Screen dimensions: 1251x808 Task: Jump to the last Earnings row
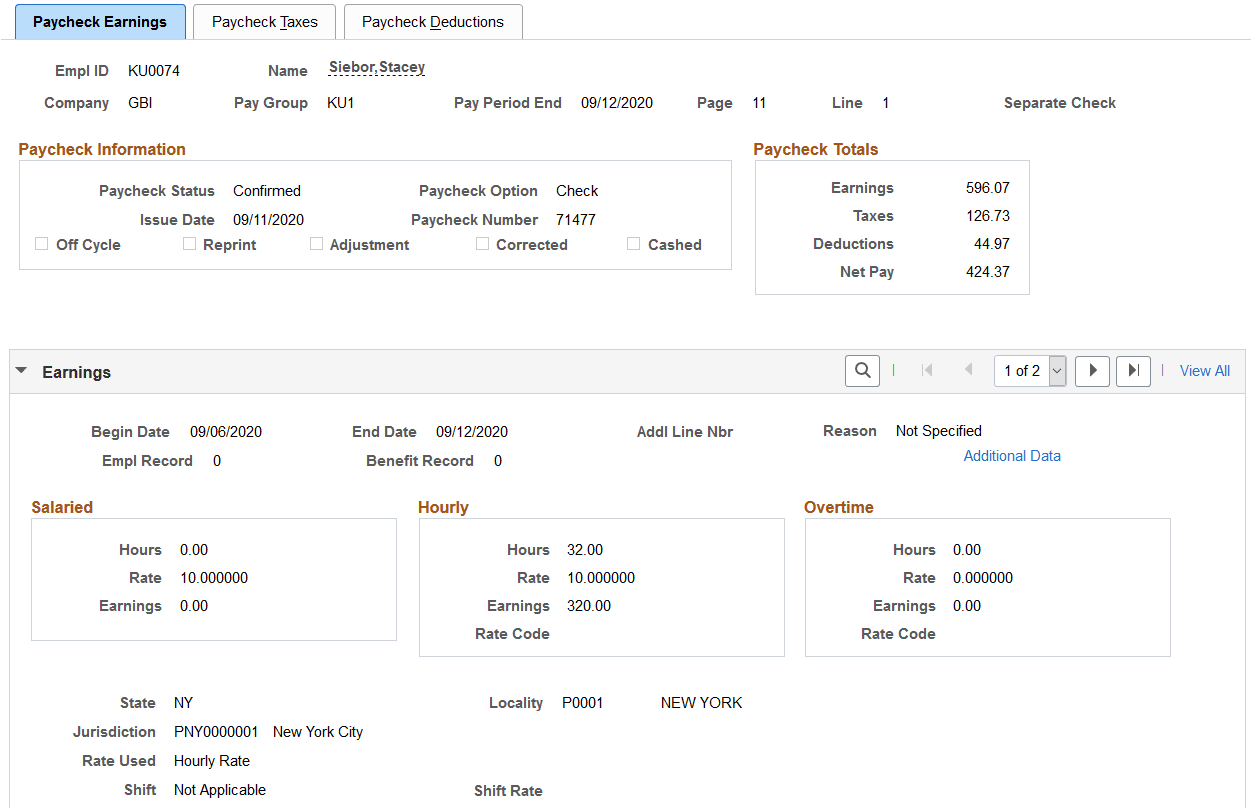(1133, 371)
